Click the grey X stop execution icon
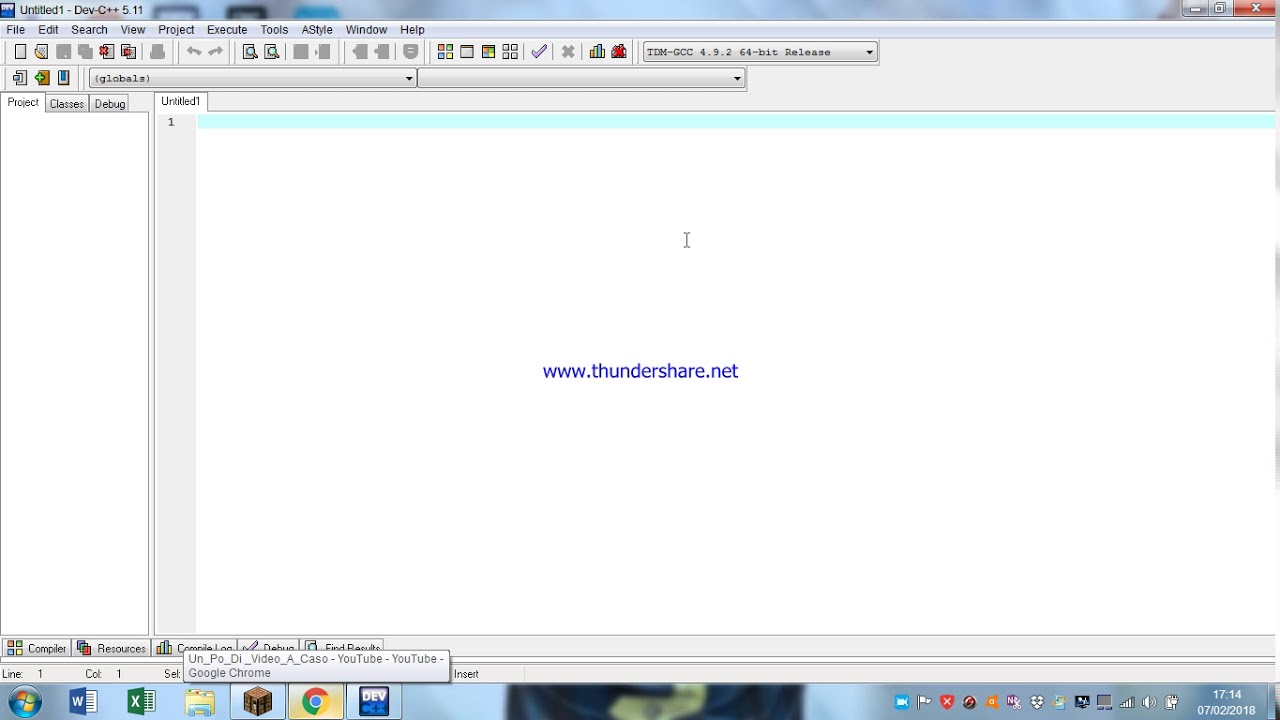 (x=568, y=52)
